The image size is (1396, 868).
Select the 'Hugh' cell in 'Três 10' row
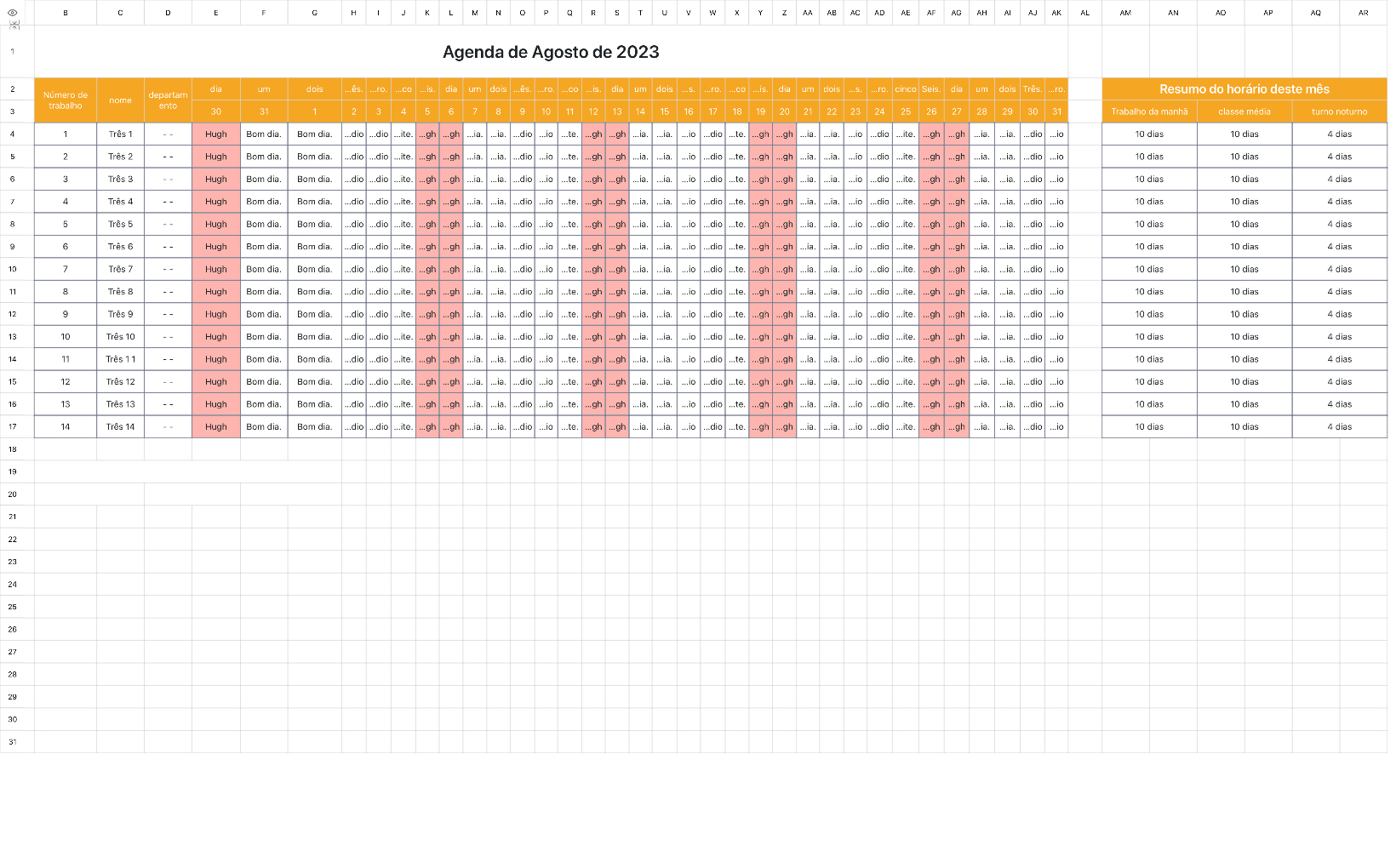pos(216,336)
